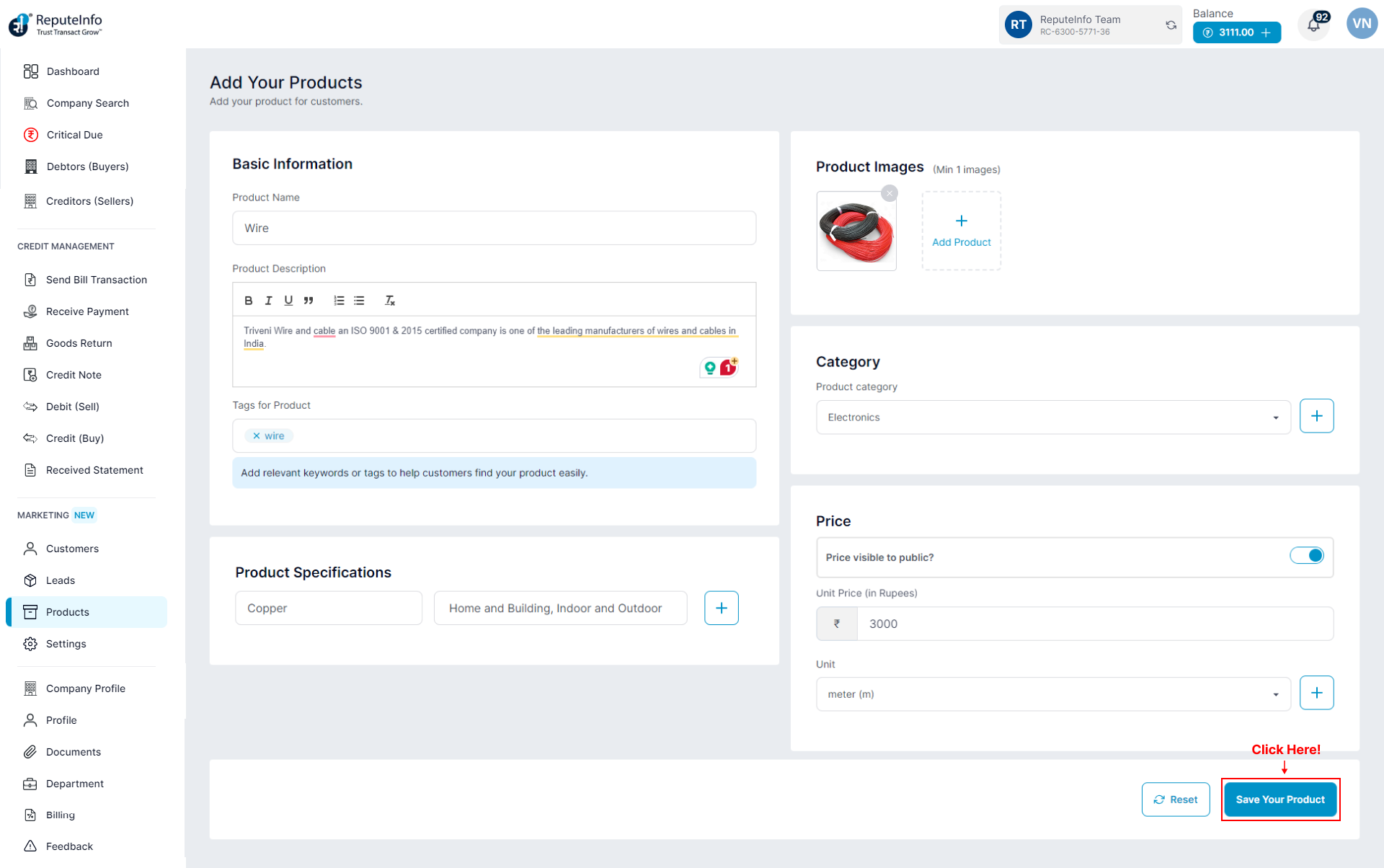
Task: Add a new product specification row
Action: 721,608
